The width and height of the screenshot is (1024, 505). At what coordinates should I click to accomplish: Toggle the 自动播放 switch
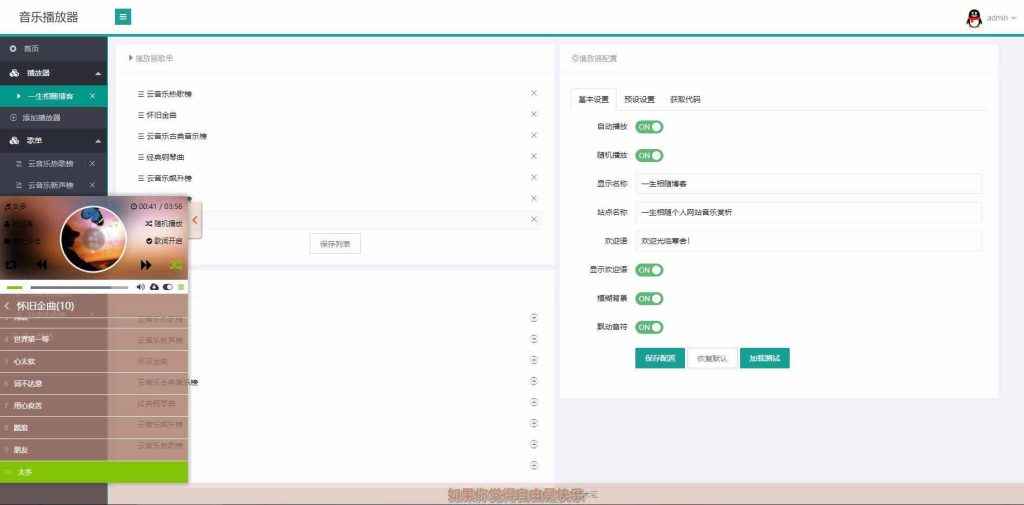[649, 127]
